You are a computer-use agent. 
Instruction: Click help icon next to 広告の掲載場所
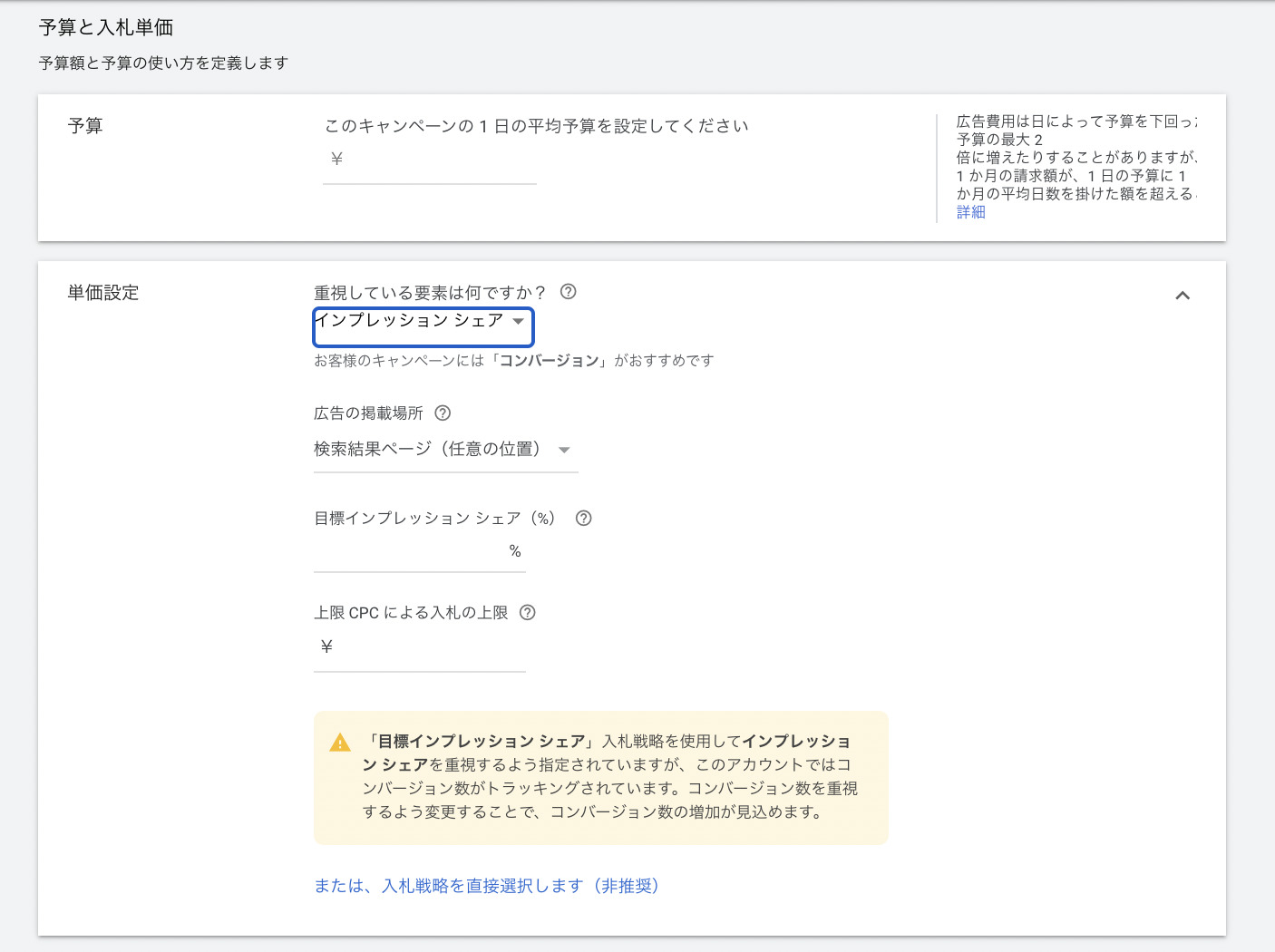[443, 413]
